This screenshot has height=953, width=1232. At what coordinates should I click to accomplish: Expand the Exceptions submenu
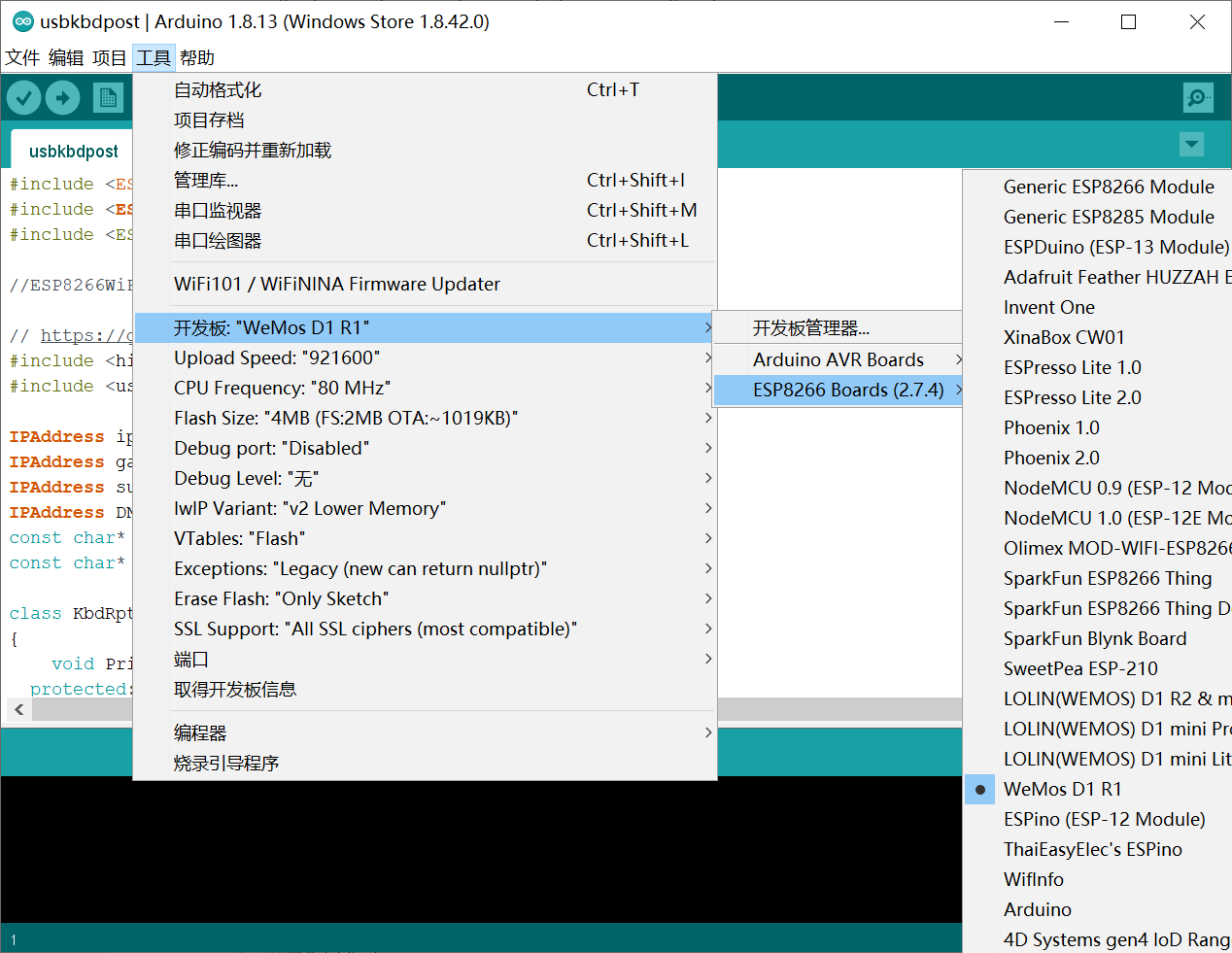point(425,568)
